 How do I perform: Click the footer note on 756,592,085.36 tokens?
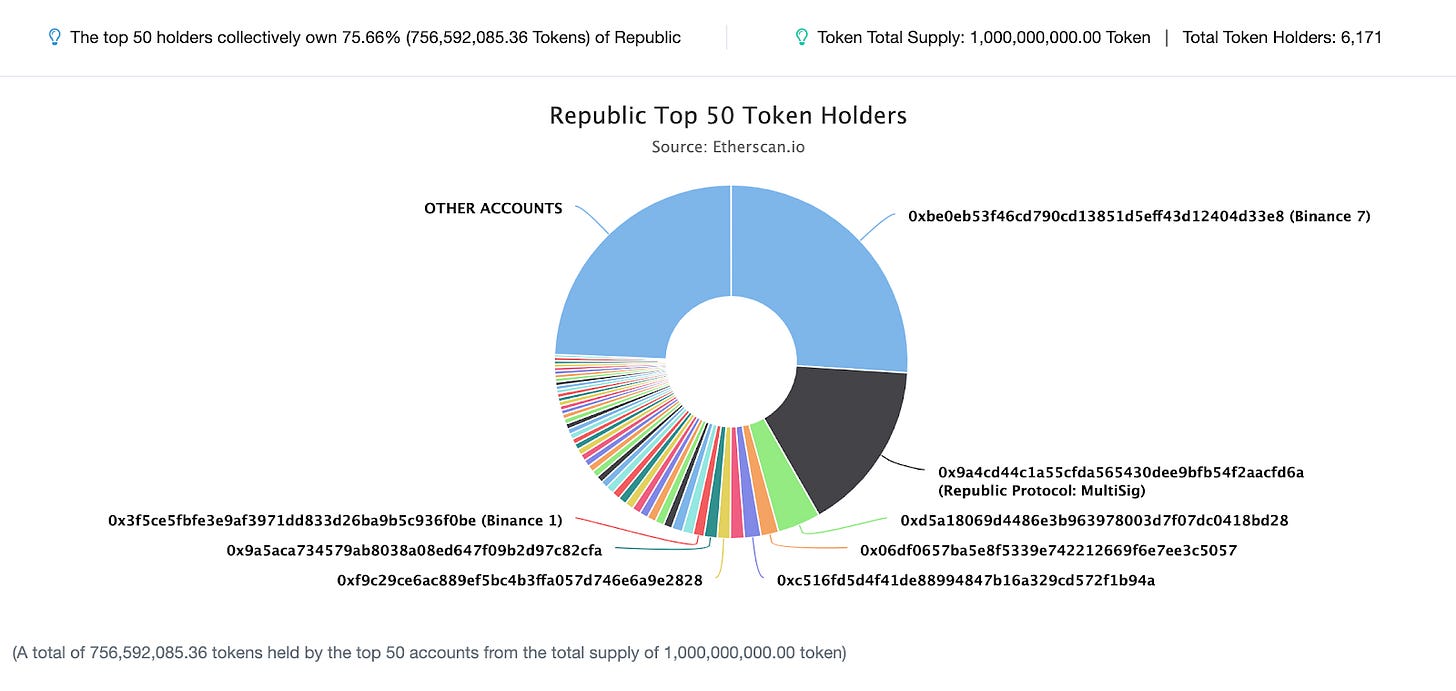[x=429, y=653]
